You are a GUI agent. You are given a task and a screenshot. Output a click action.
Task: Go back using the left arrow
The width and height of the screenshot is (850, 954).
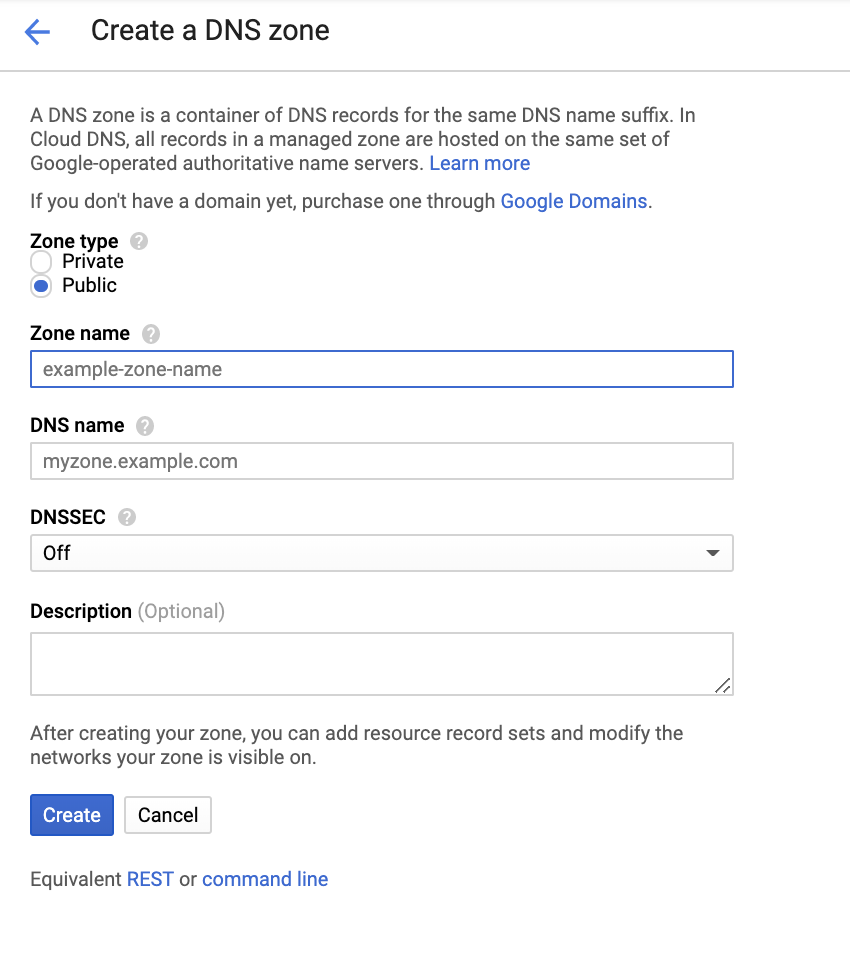coord(37,32)
